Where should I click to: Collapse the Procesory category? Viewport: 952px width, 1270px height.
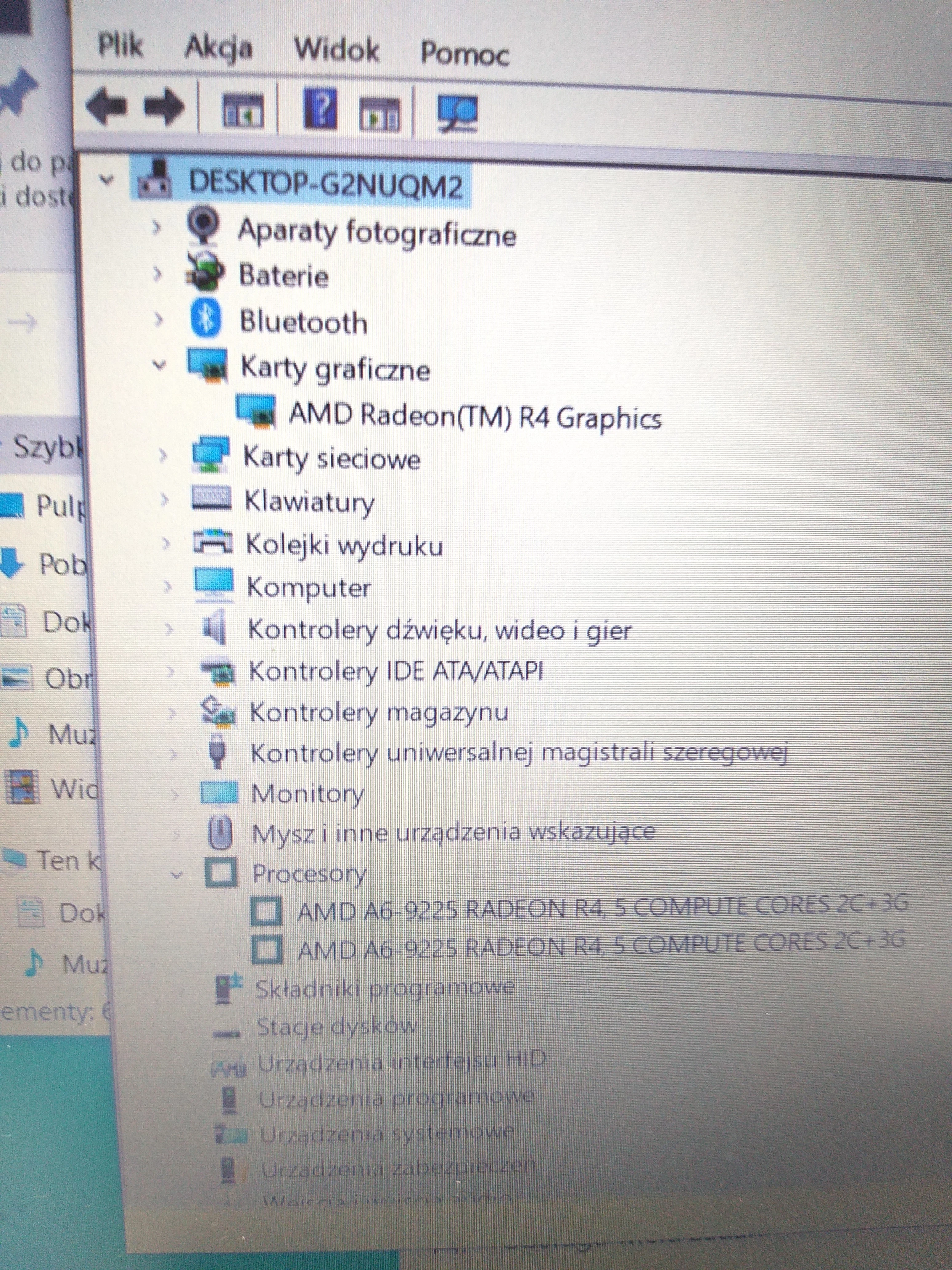pos(177,876)
